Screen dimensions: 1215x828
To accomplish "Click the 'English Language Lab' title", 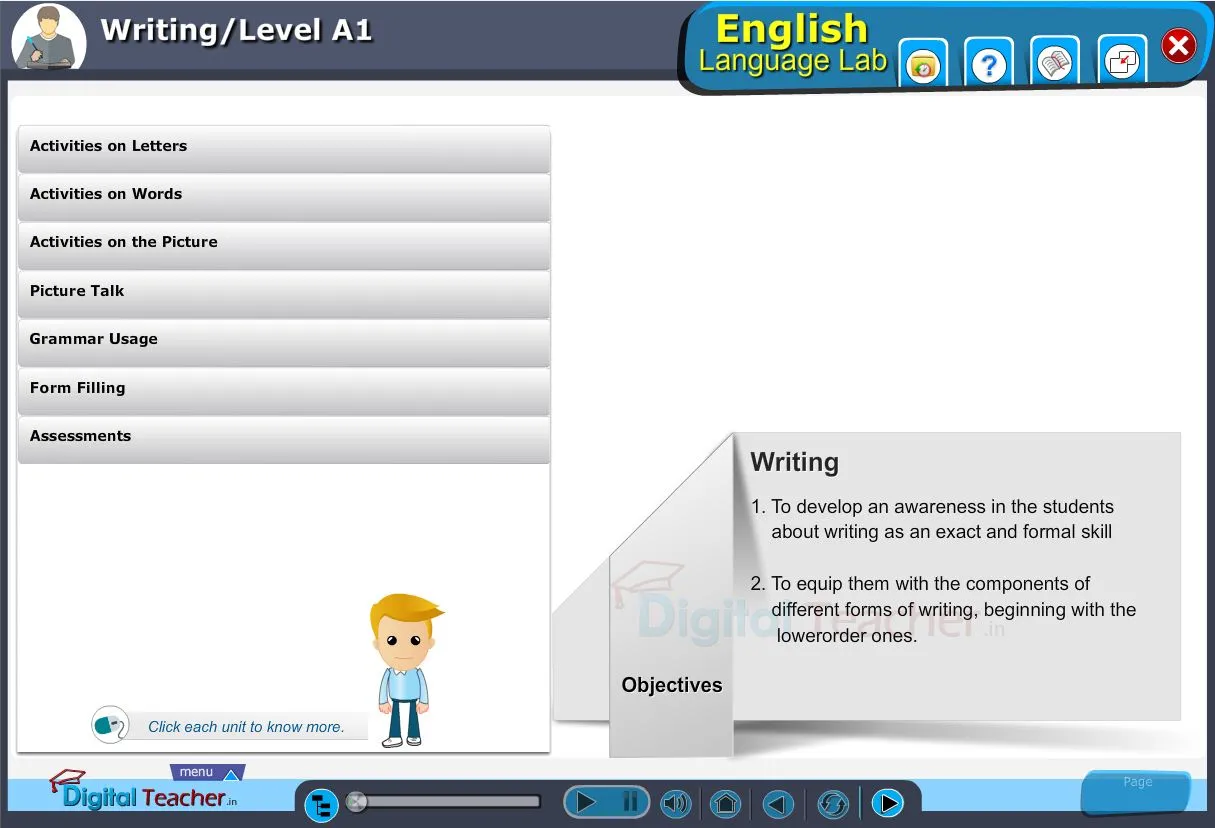I will point(792,44).
